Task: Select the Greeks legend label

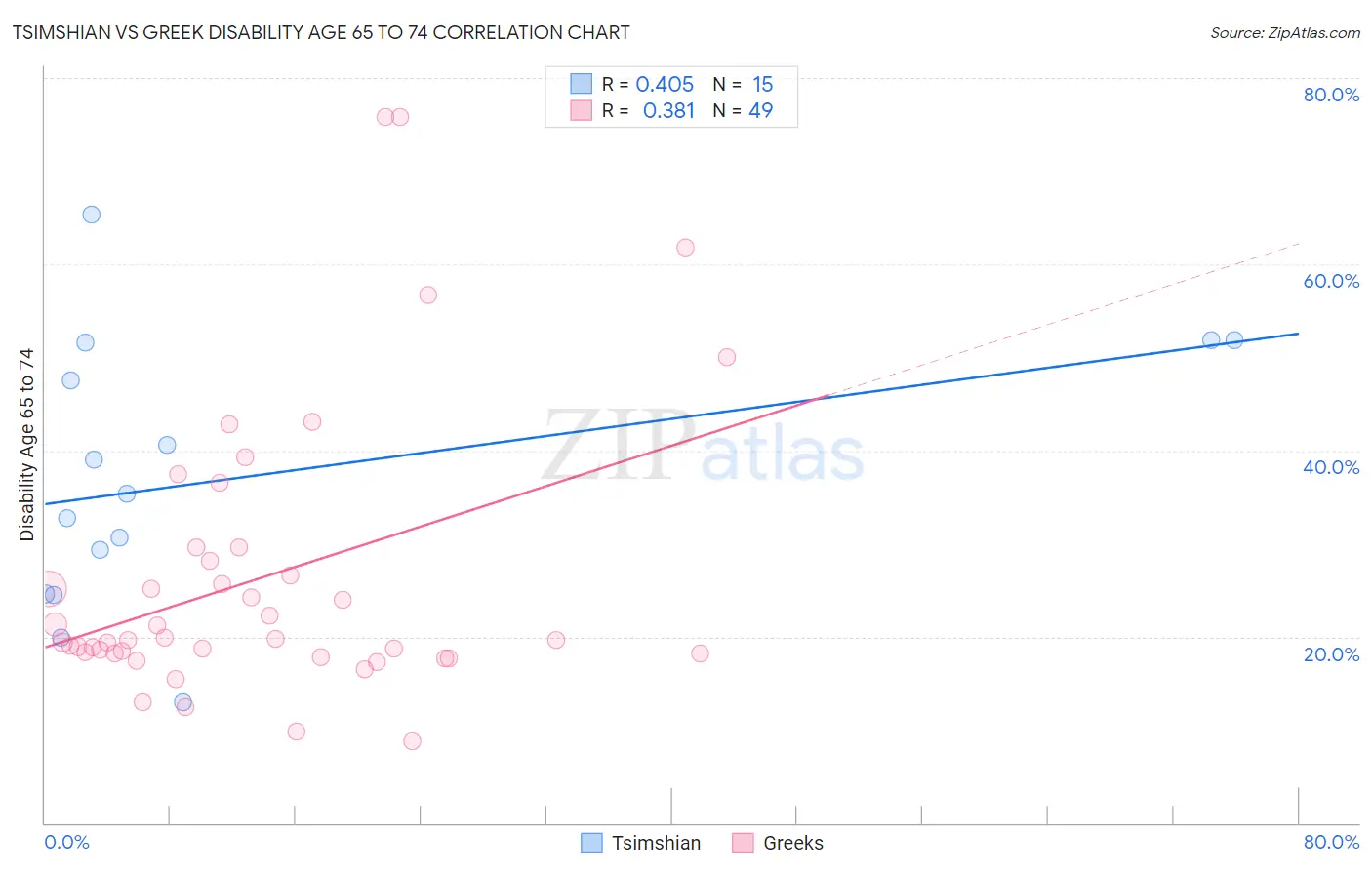Action: click(793, 843)
